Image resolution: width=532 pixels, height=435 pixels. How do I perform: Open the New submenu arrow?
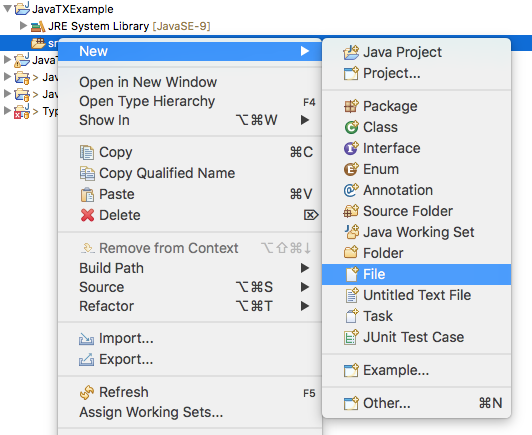pos(305,51)
